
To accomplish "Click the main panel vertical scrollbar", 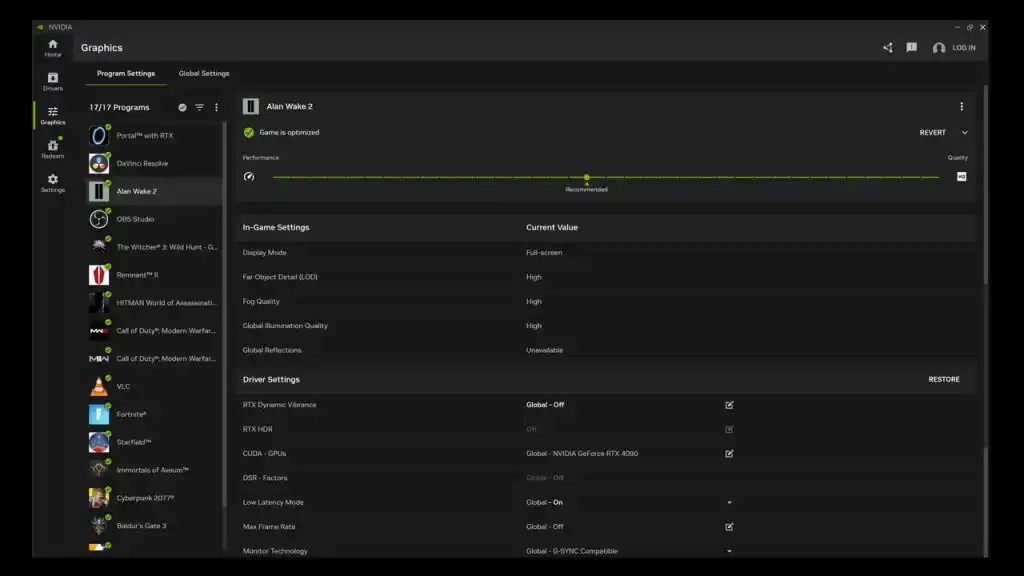I will click(985, 184).
